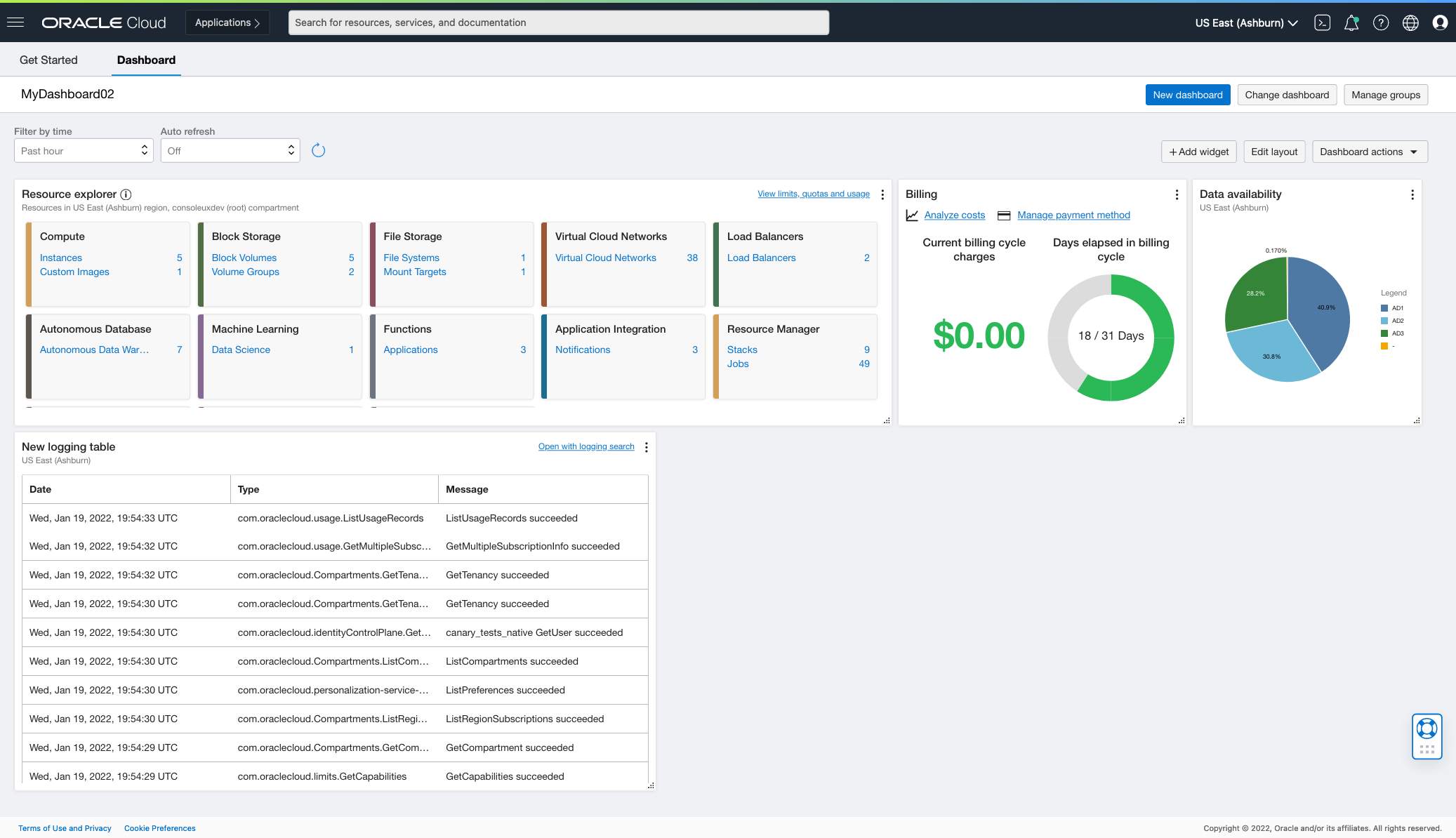This screenshot has height=838, width=1456.
Task: Open the US East (Ashburn) region selector
Action: click(x=1246, y=22)
